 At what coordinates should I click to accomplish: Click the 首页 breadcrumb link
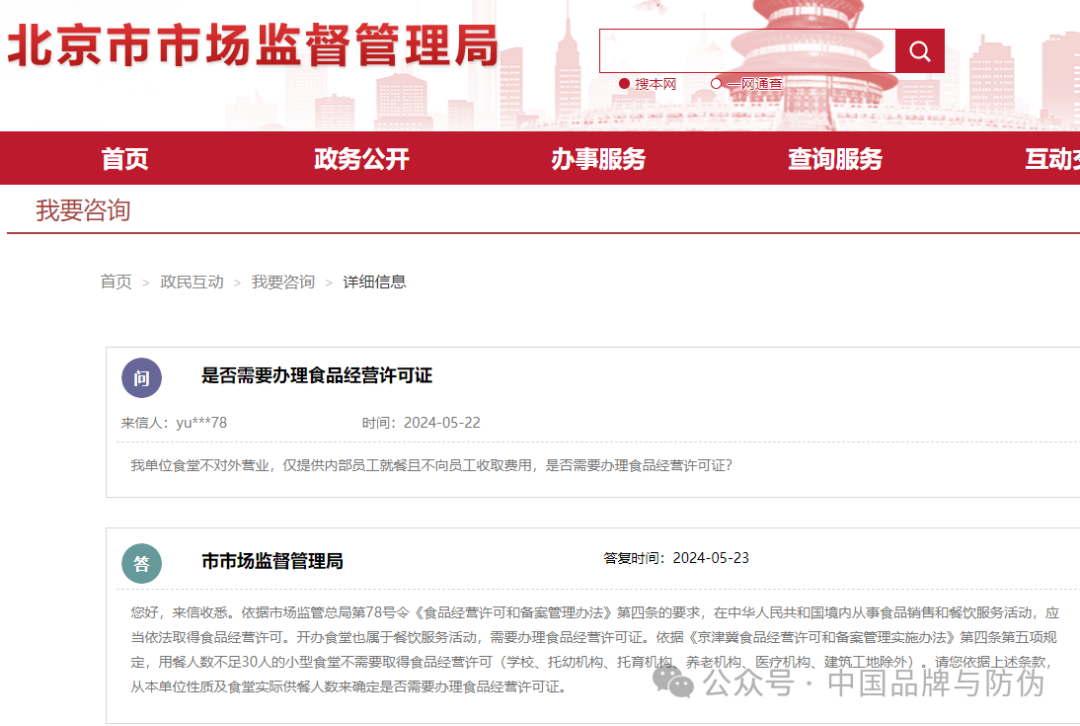pyautogui.click(x=117, y=282)
